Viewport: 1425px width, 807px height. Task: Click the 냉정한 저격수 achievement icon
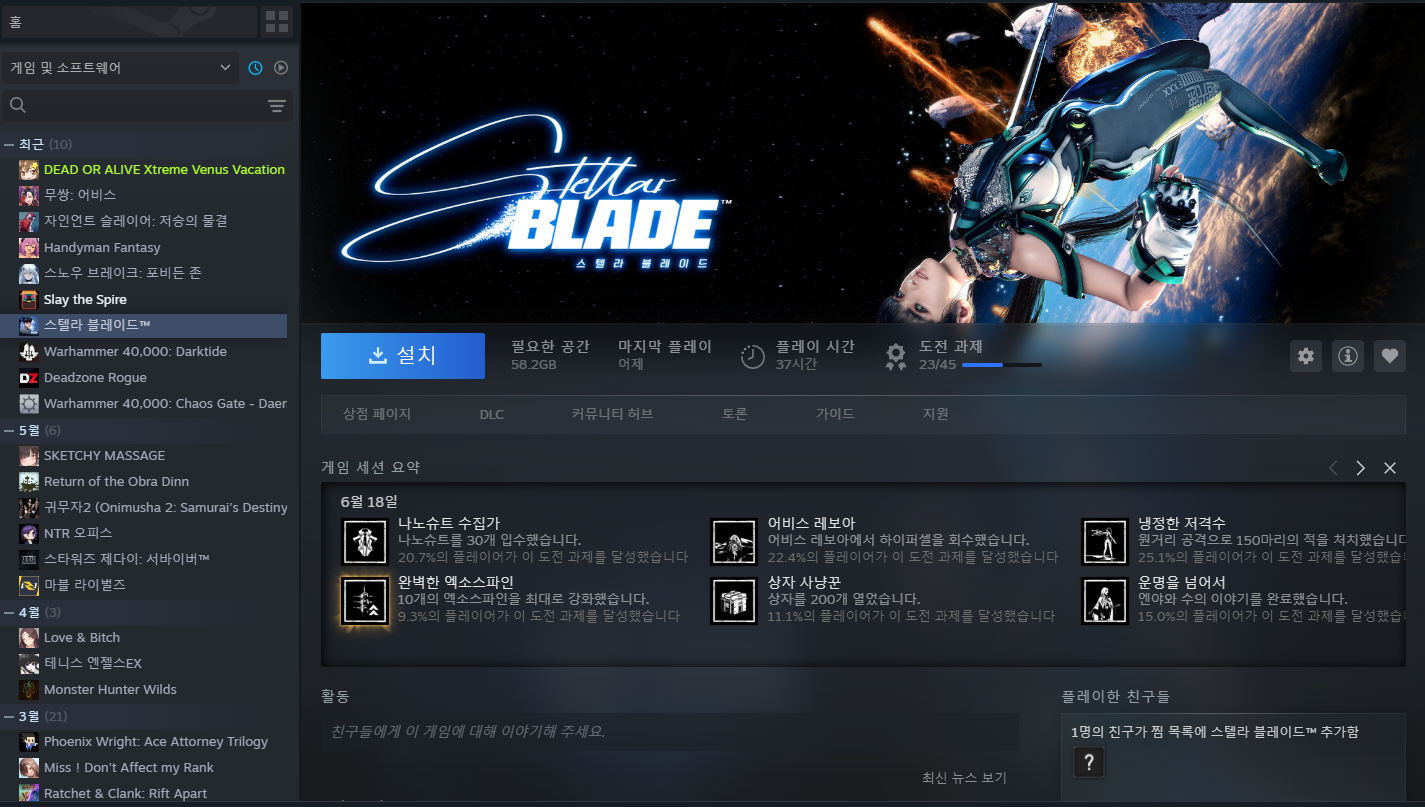(1104, 541)
